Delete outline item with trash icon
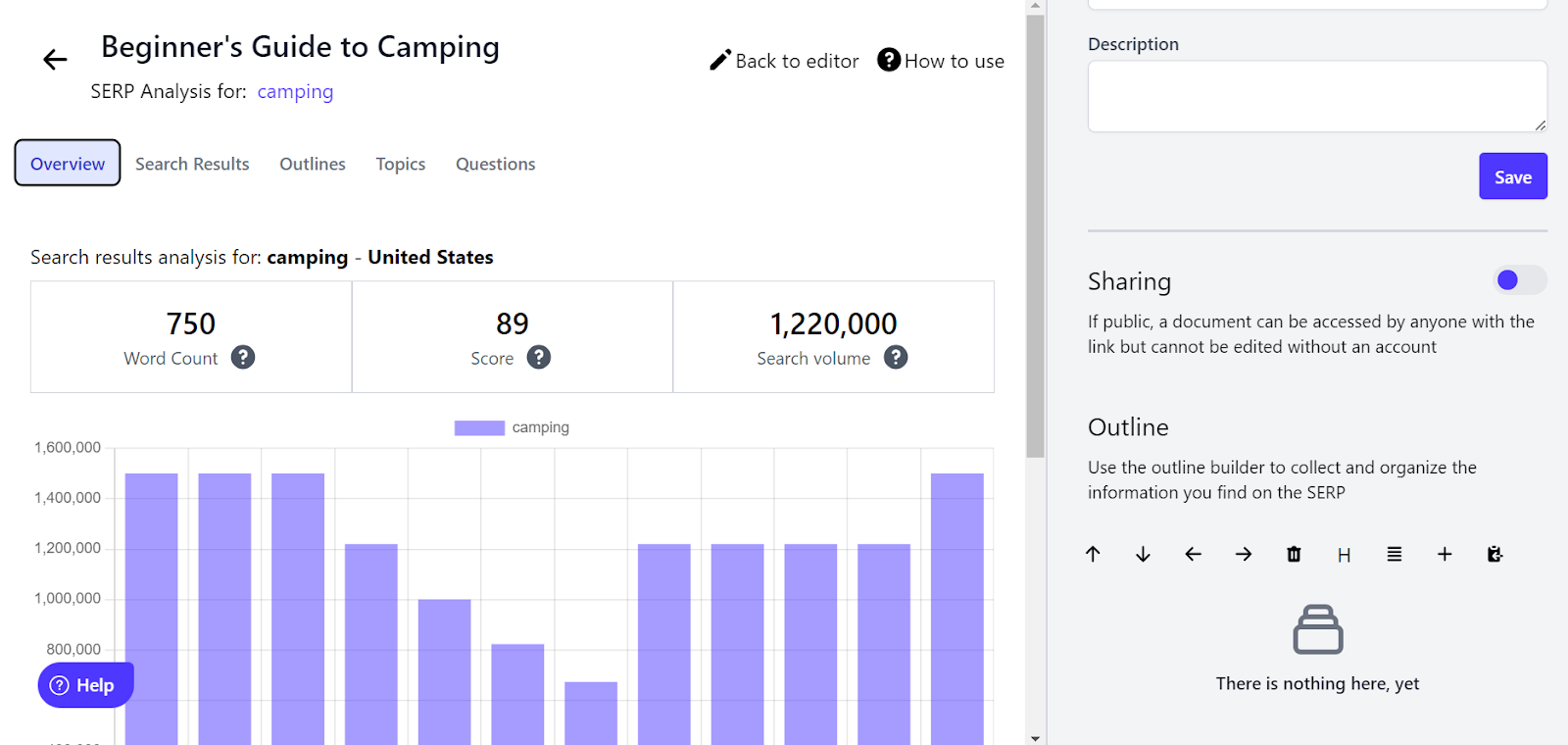The height and width of the screenshot is (745, 1568). (1294, 555)
